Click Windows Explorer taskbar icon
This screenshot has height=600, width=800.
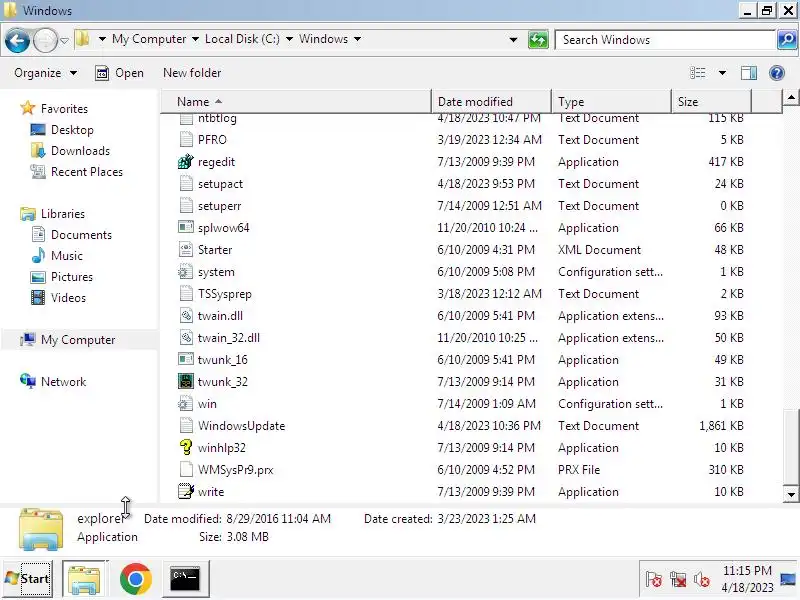click(85, 579)
